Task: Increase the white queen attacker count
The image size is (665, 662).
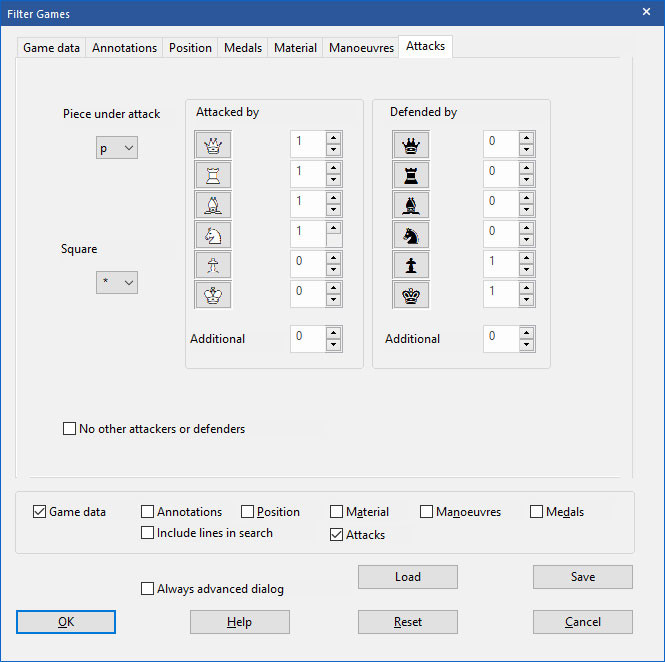Action: point(334,137)
